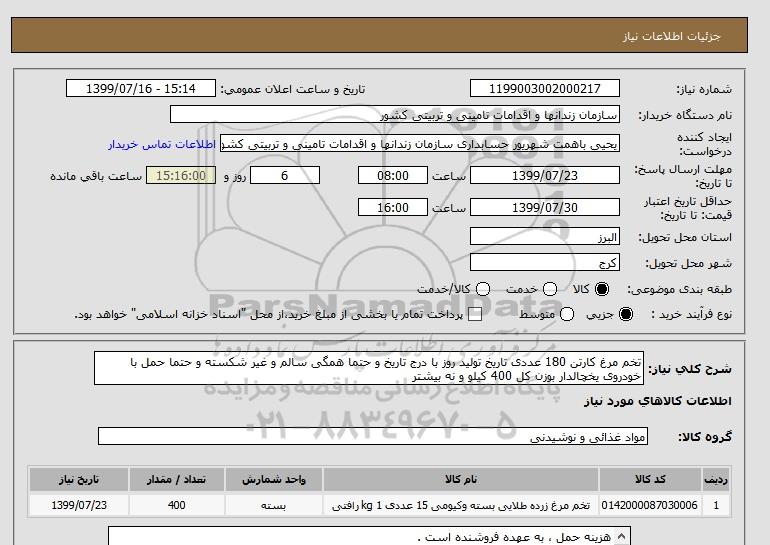
Task: Click the جزئیات اطلاعات نیاز page header
Action: 671,36
